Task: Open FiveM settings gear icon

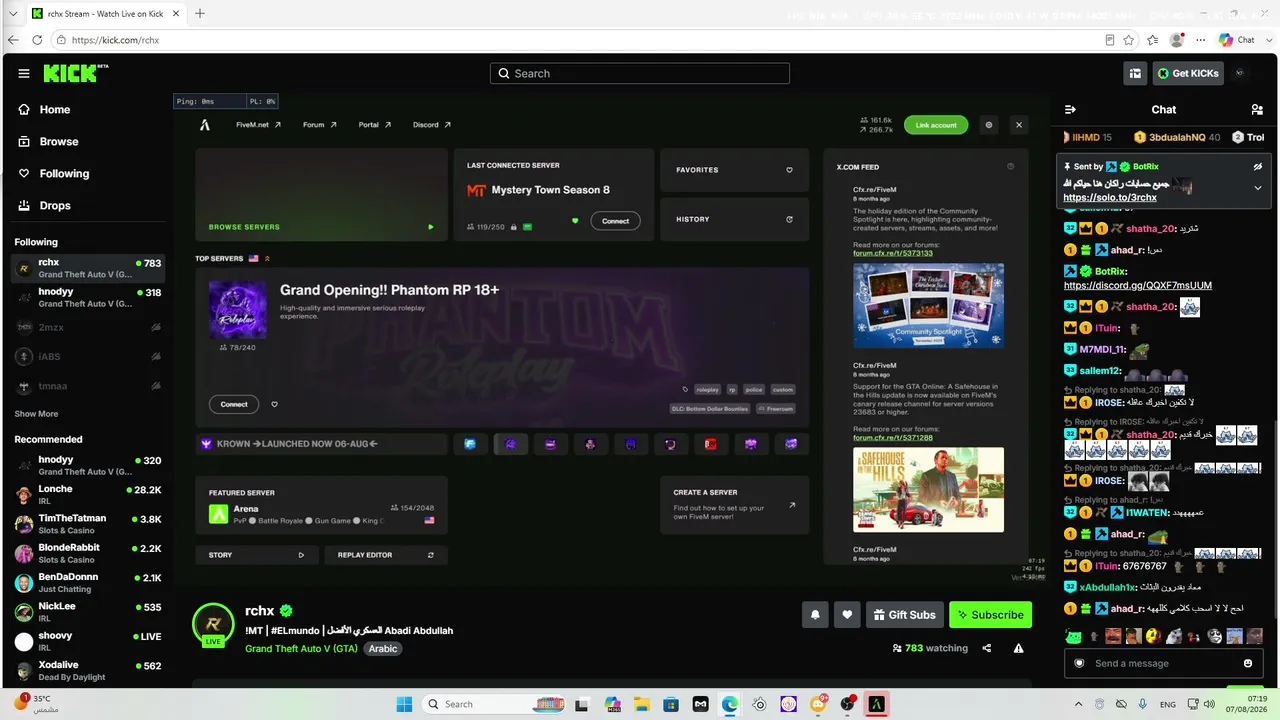Action: pos(989,125)
